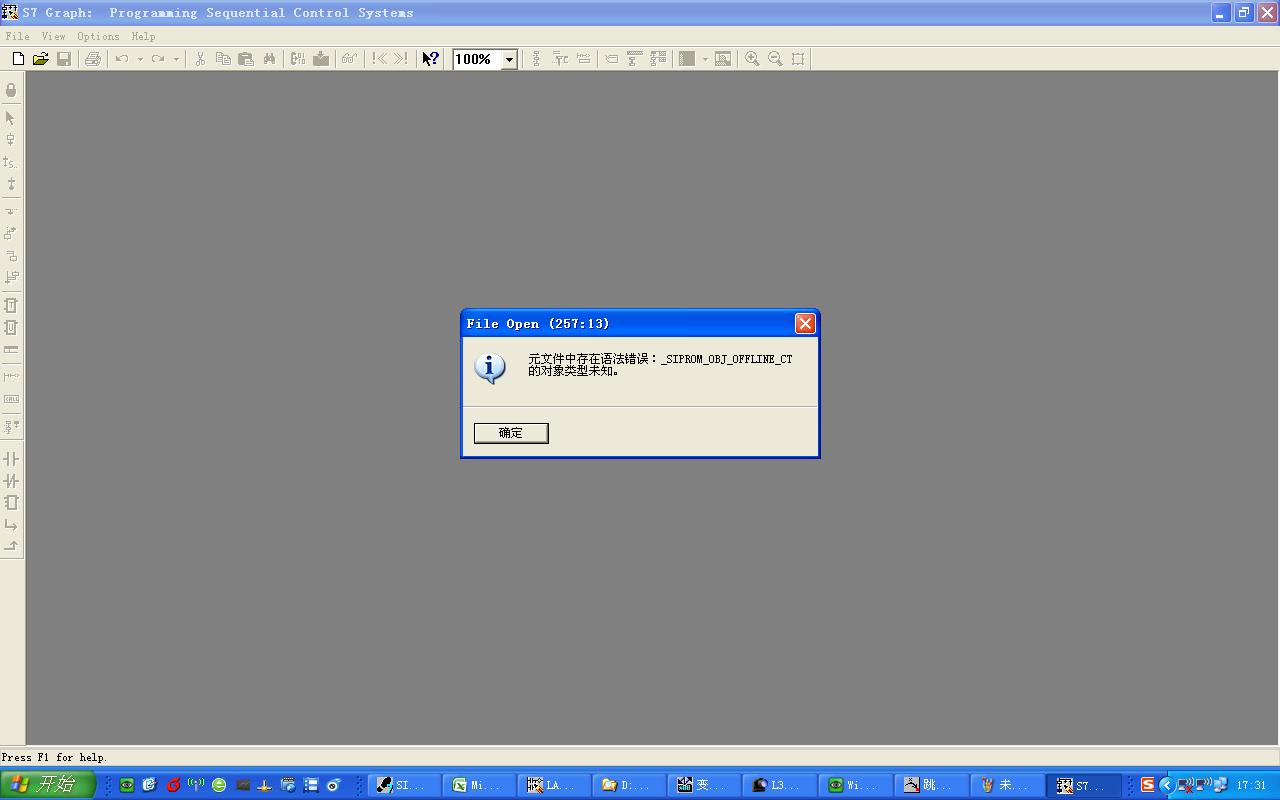Click the Save disk icon

tap(64, 59)
